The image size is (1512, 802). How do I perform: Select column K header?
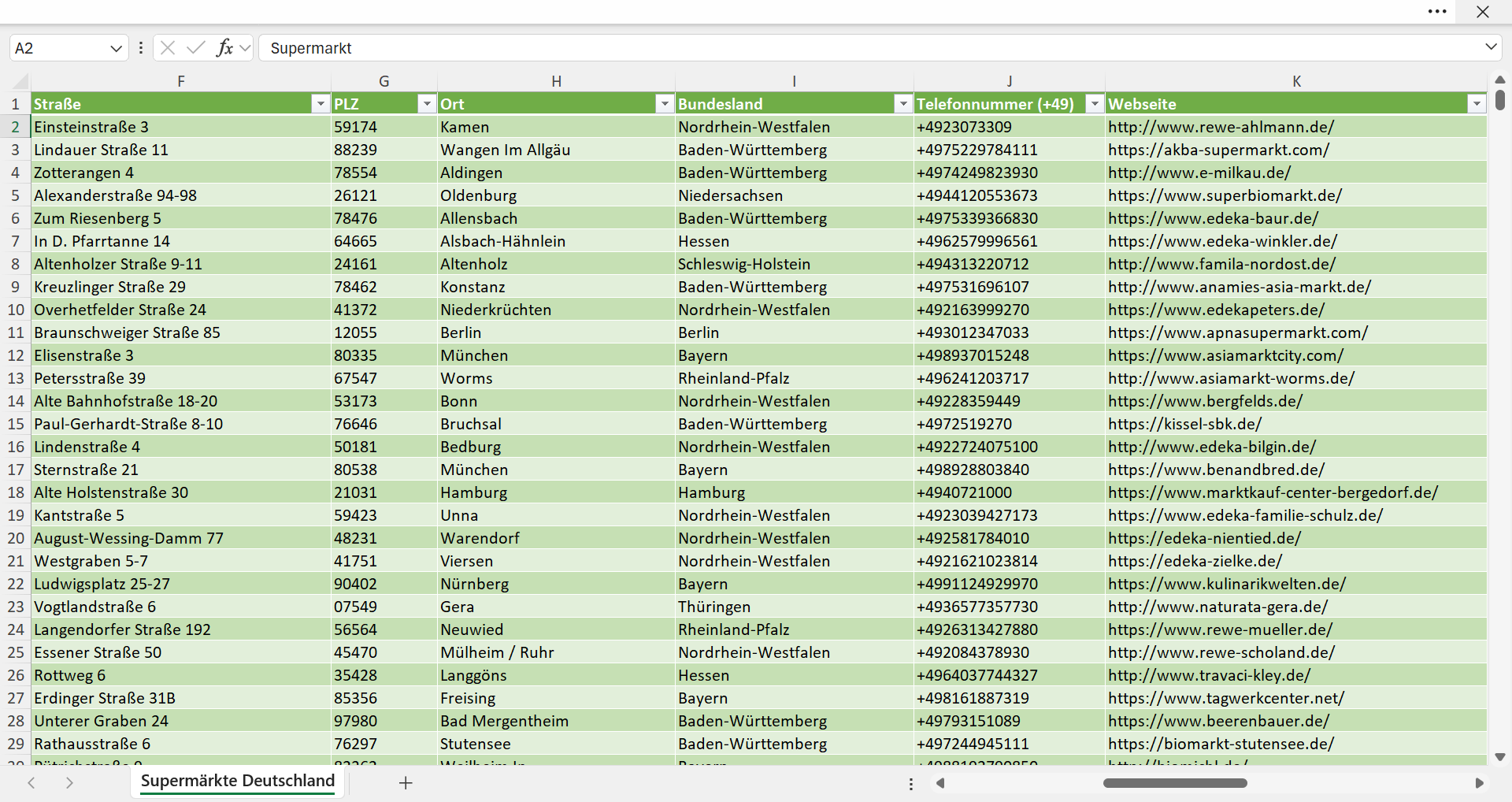pos(1296,81)
